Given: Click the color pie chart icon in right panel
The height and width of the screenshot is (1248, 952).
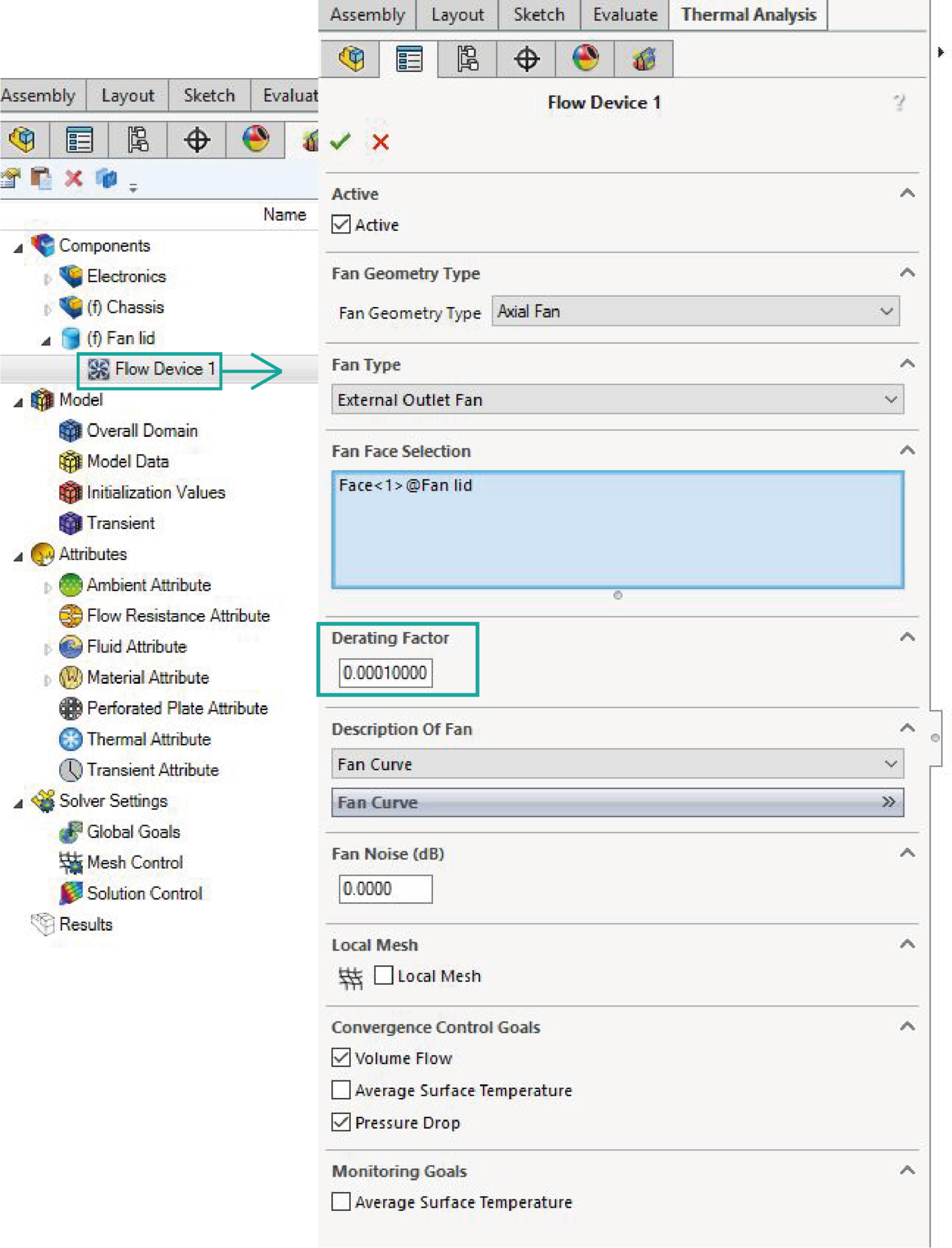Looking at the screenshot, I should click(585, 59).
